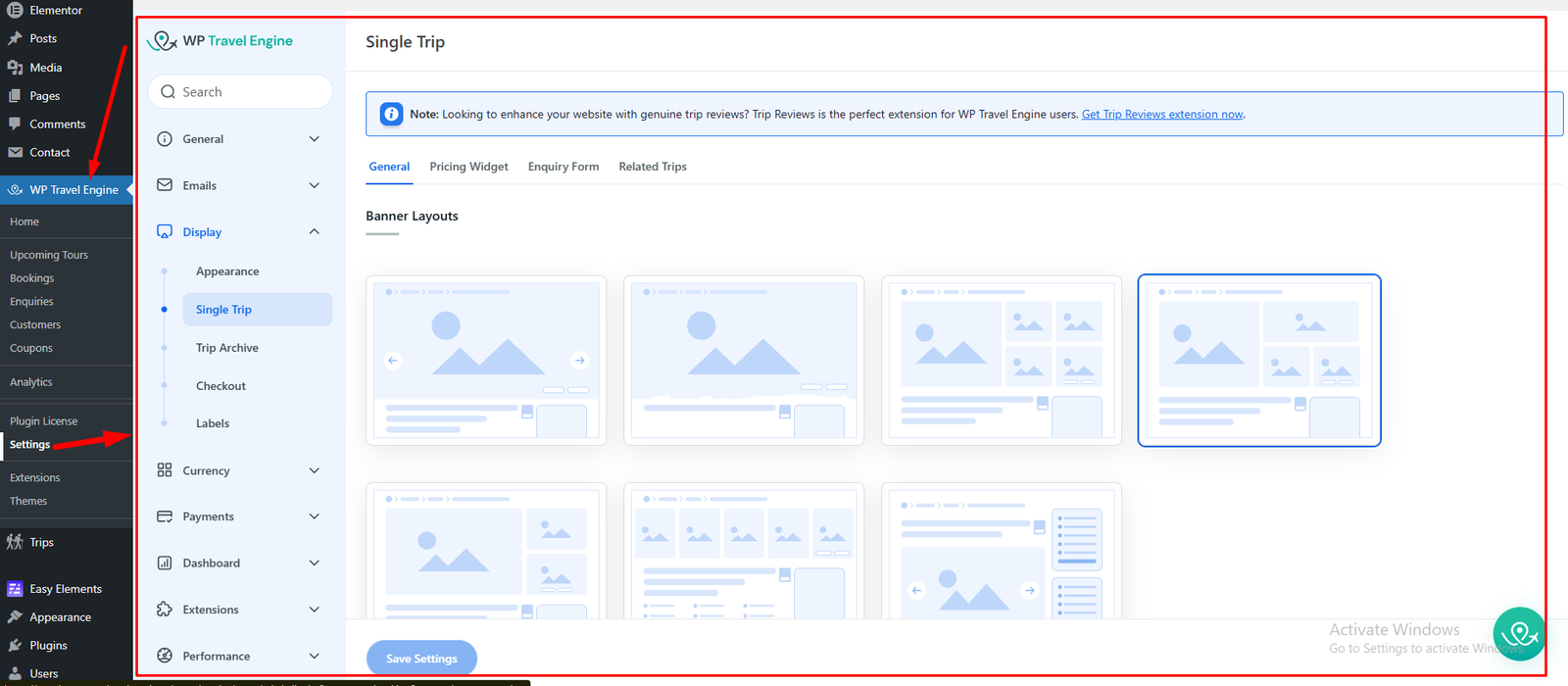Expand the General settings section chevron
The height and width of the screenshot is (686, 1568).
click(315, 139)
